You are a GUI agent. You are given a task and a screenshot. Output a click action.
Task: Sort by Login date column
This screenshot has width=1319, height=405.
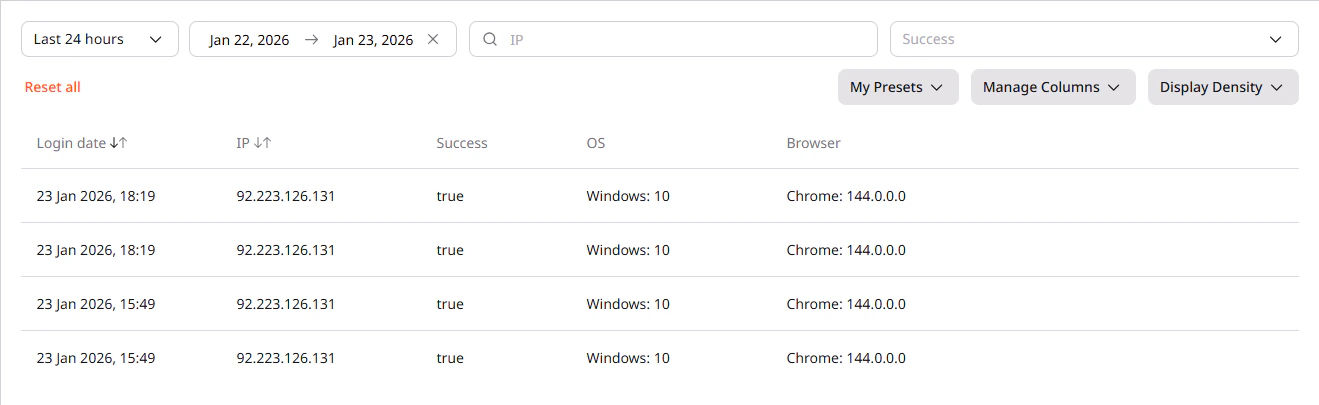(82, 143)
